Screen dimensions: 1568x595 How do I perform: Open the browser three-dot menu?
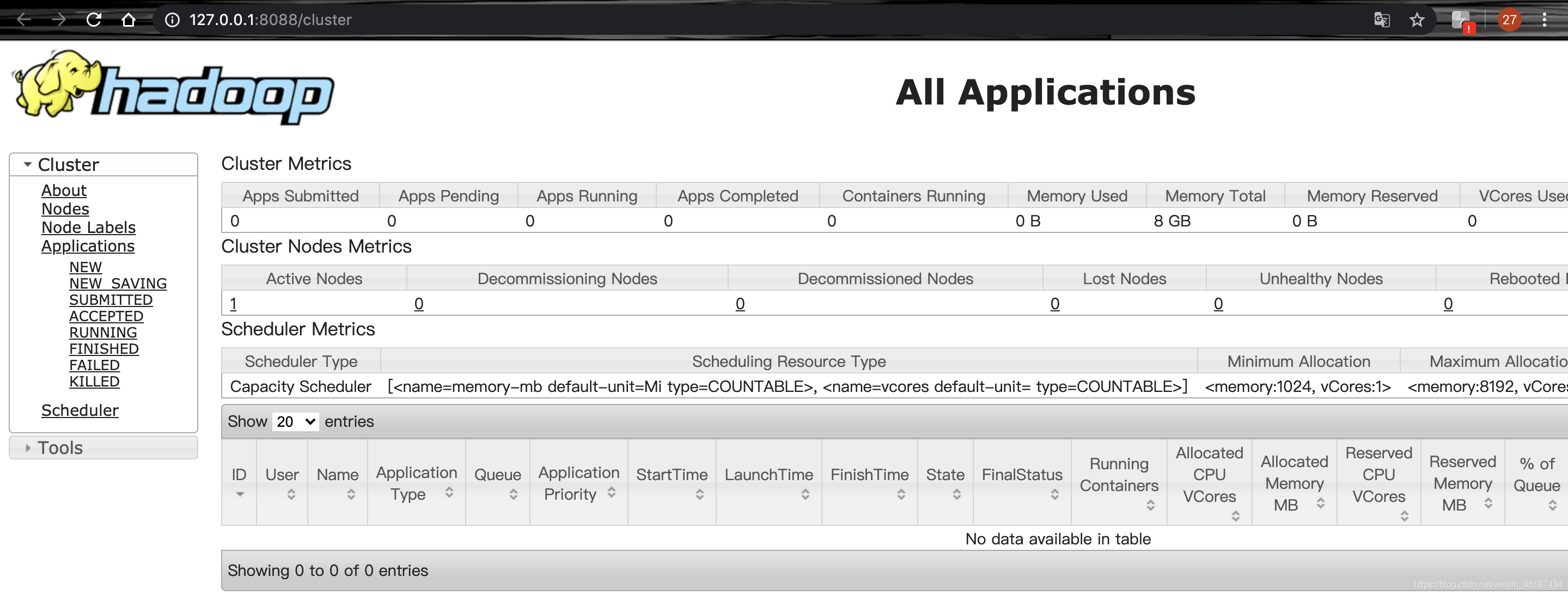[1544, 20]
